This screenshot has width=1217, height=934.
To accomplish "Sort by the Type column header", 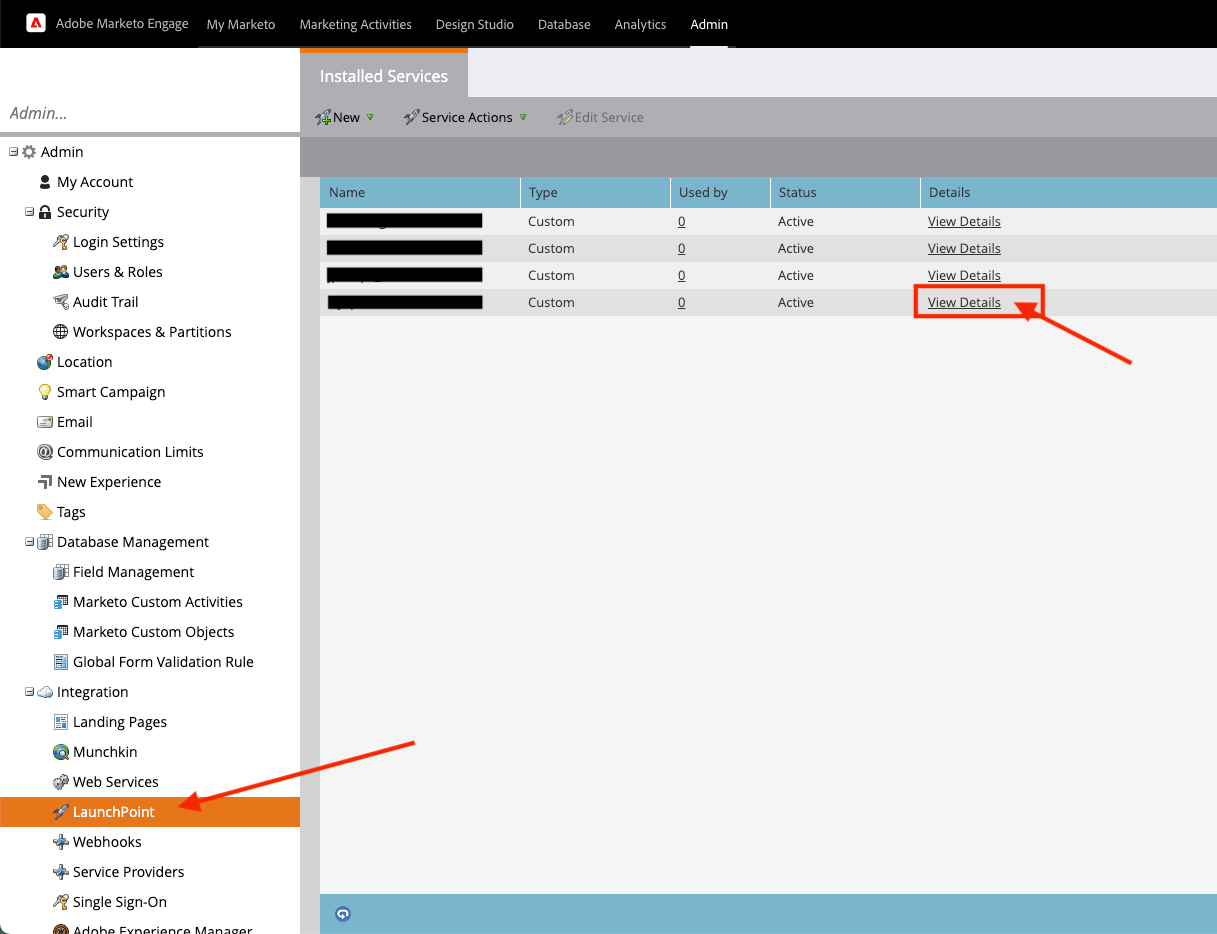I will [x=595, y=192].
